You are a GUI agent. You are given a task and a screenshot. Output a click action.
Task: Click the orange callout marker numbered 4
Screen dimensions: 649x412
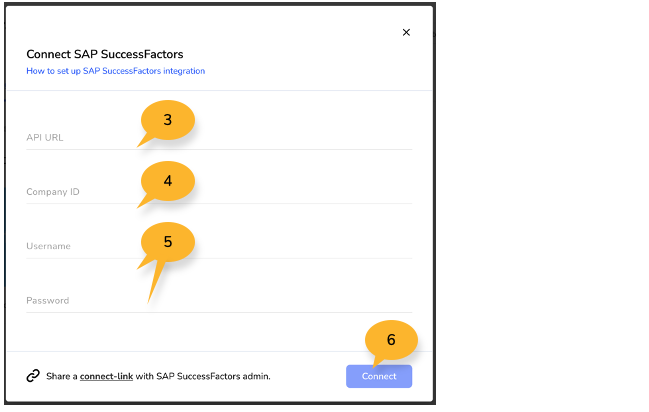167,181
